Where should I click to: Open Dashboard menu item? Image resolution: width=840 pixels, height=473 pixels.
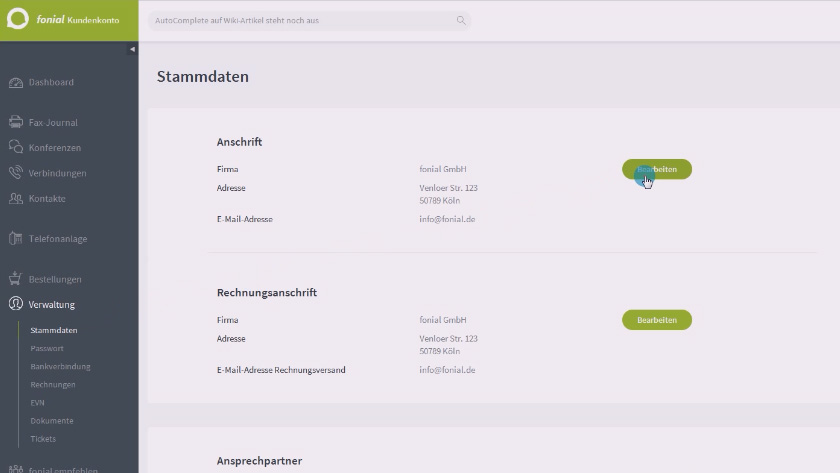point(51,82)
